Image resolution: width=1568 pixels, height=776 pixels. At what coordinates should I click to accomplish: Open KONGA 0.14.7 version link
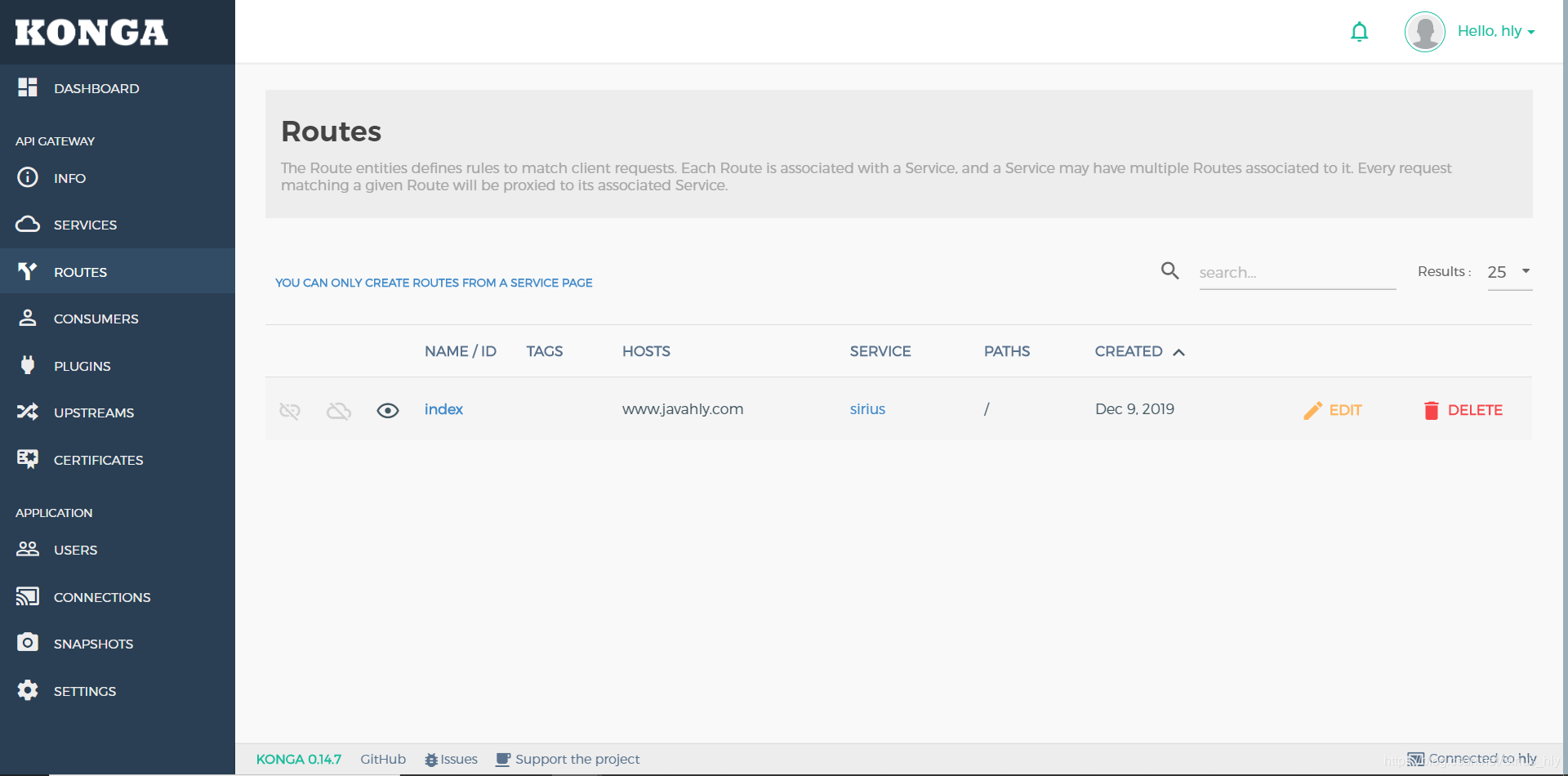[x=299, y=760]
